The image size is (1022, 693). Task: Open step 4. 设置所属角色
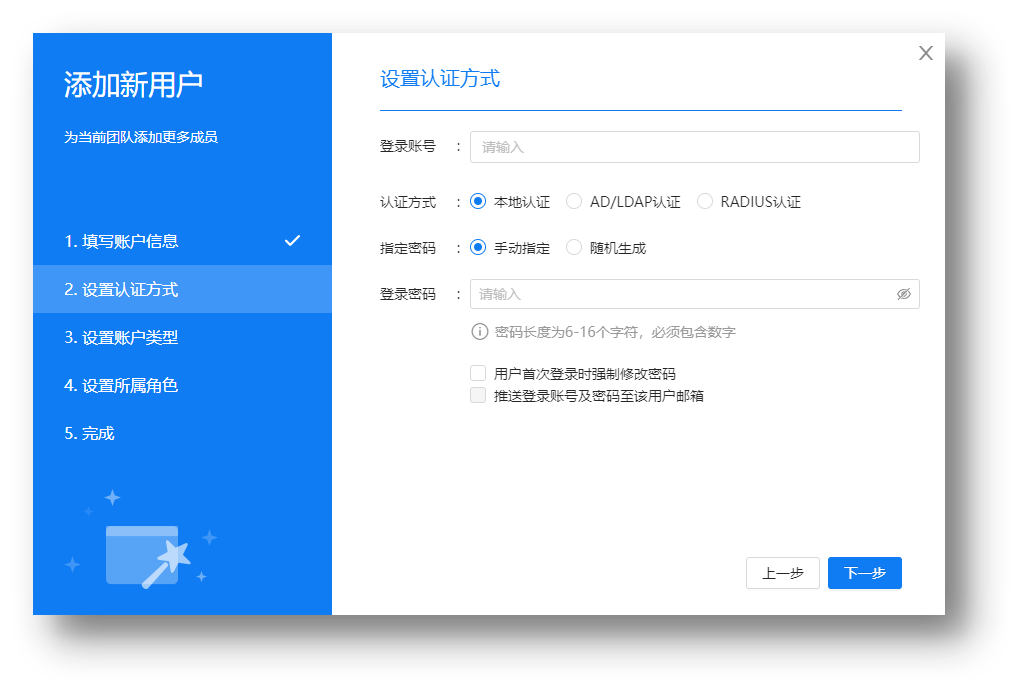tap(122, 385)
